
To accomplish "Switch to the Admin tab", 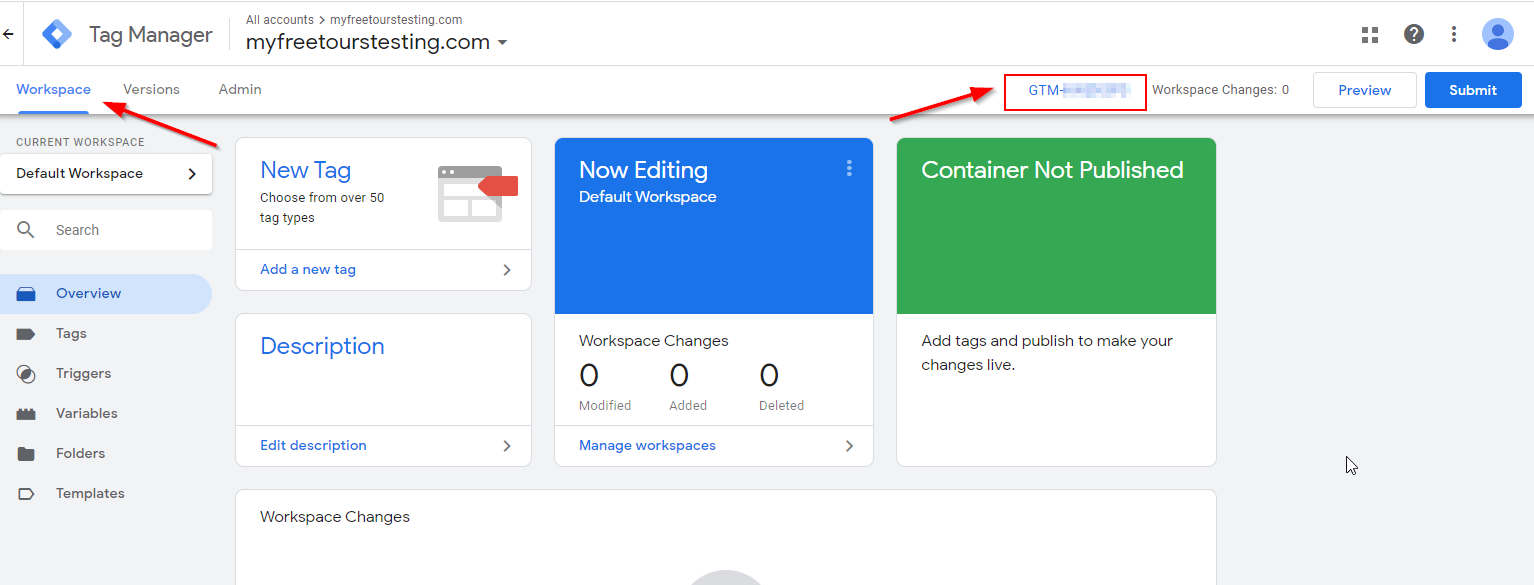I will pos(240,89).
